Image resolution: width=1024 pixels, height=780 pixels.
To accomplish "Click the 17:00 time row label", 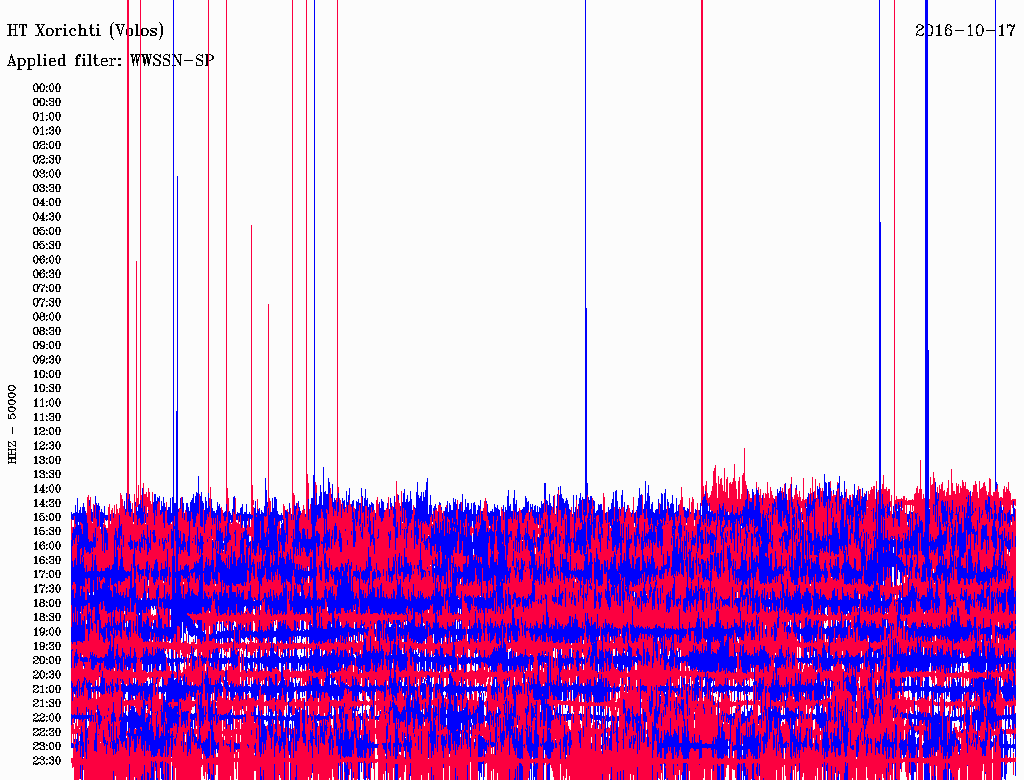I will coord(47,575).
